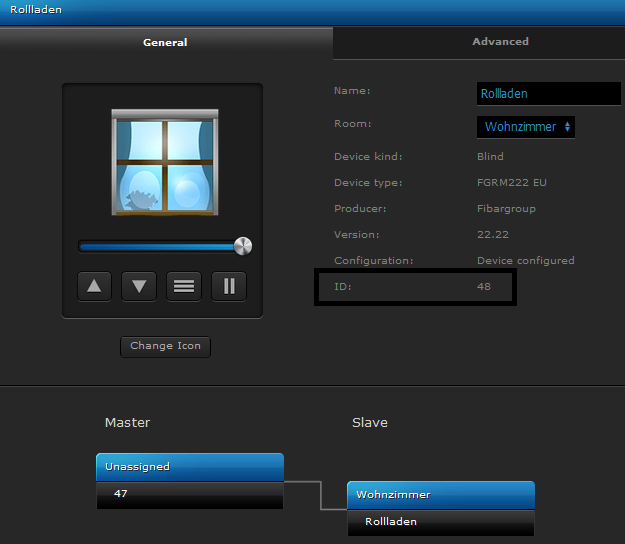Click the window blind device image
Viewport: 625px width, 544px height.
pyautogui.click(x=163, y=162)
